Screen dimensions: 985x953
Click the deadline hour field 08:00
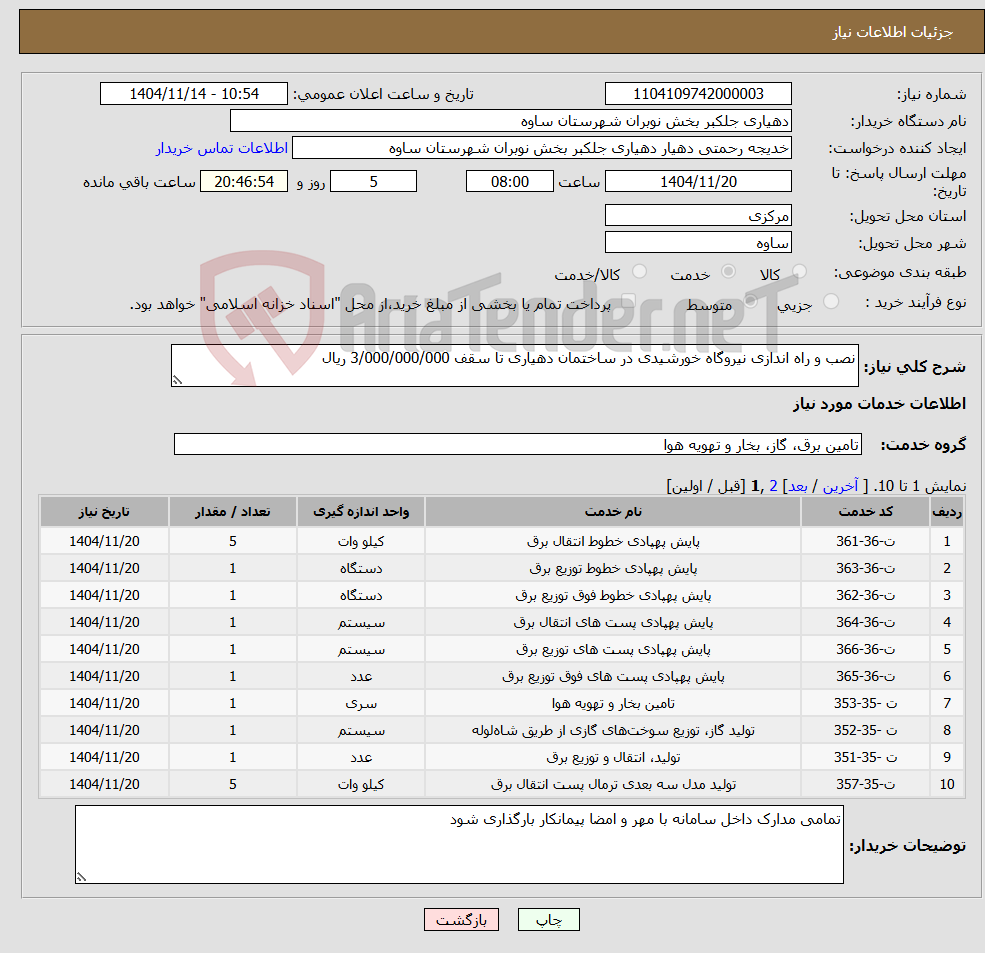(509, 182)
